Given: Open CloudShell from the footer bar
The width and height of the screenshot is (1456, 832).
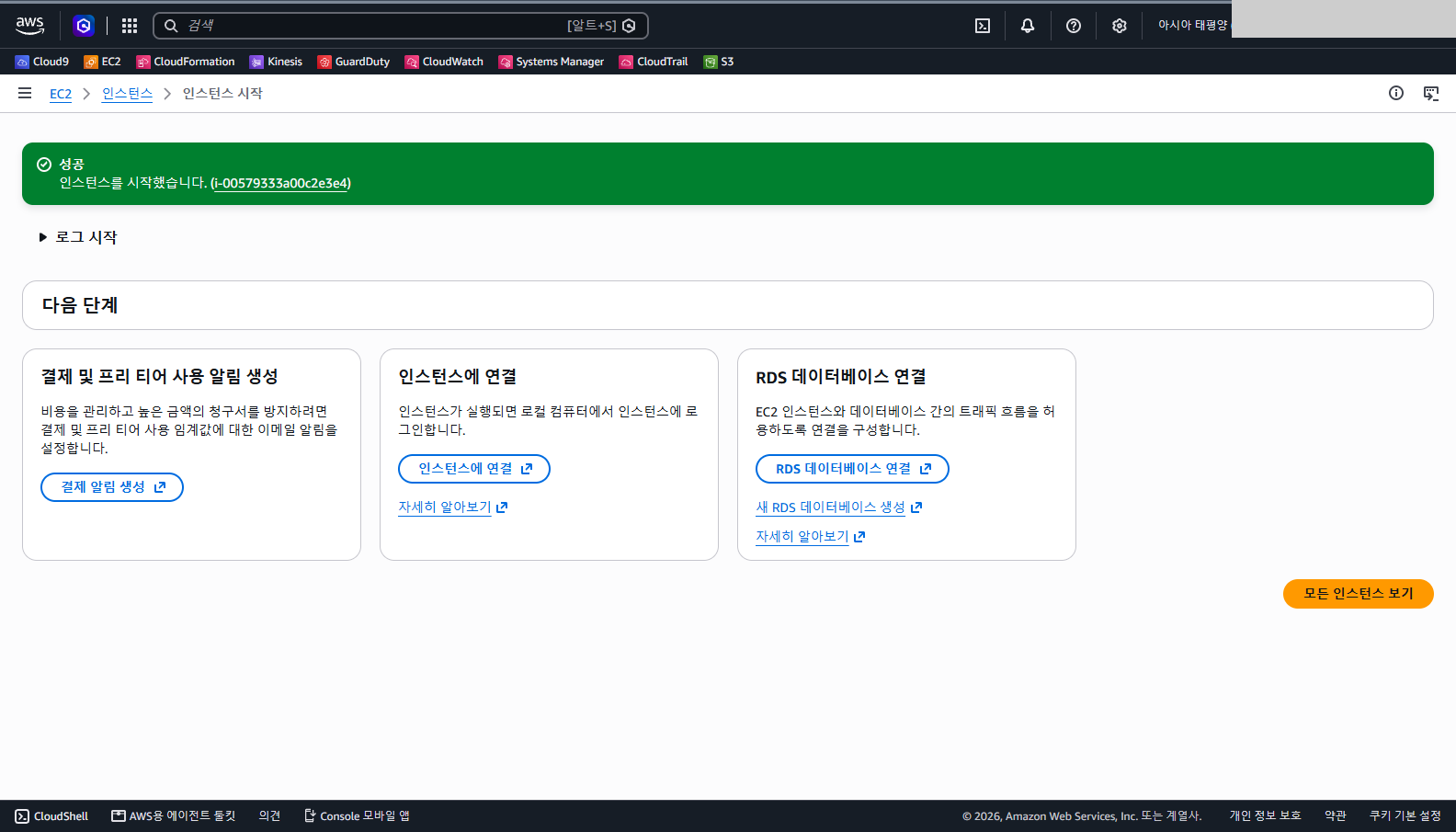Looking at the screenshot, I should click(52, 816).
